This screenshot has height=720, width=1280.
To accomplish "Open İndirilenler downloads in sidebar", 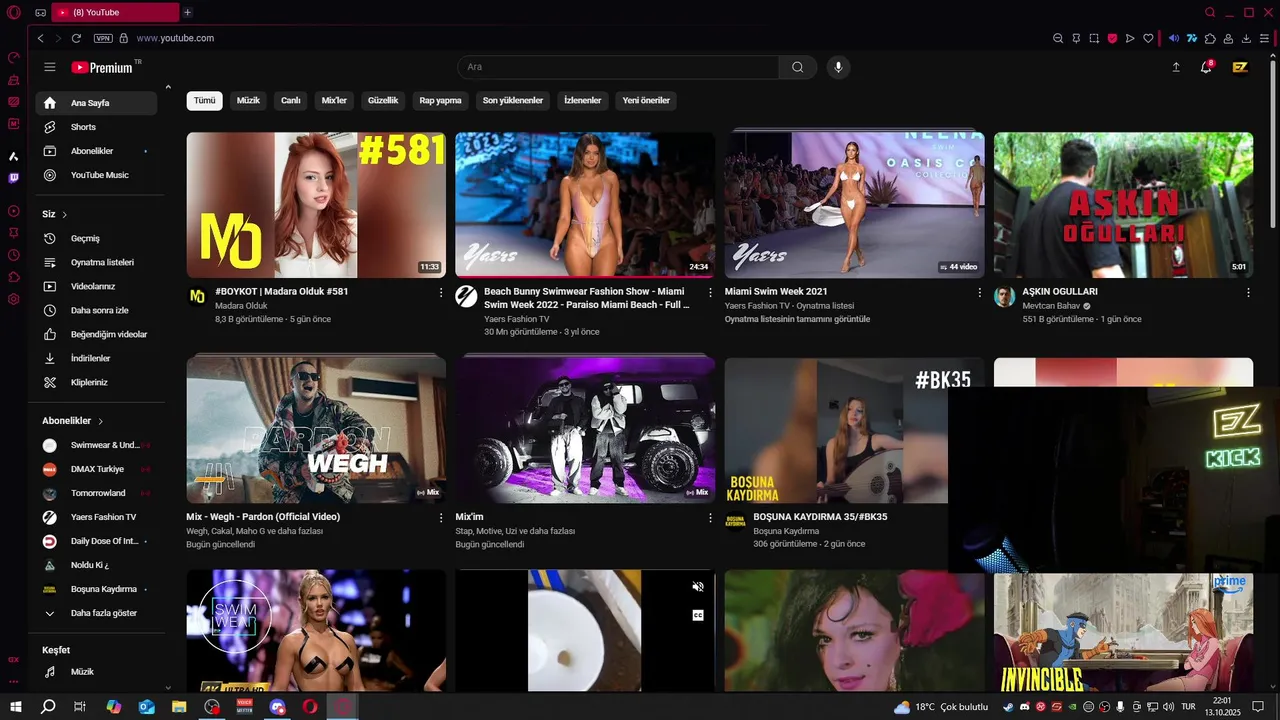I will point(96,359).
